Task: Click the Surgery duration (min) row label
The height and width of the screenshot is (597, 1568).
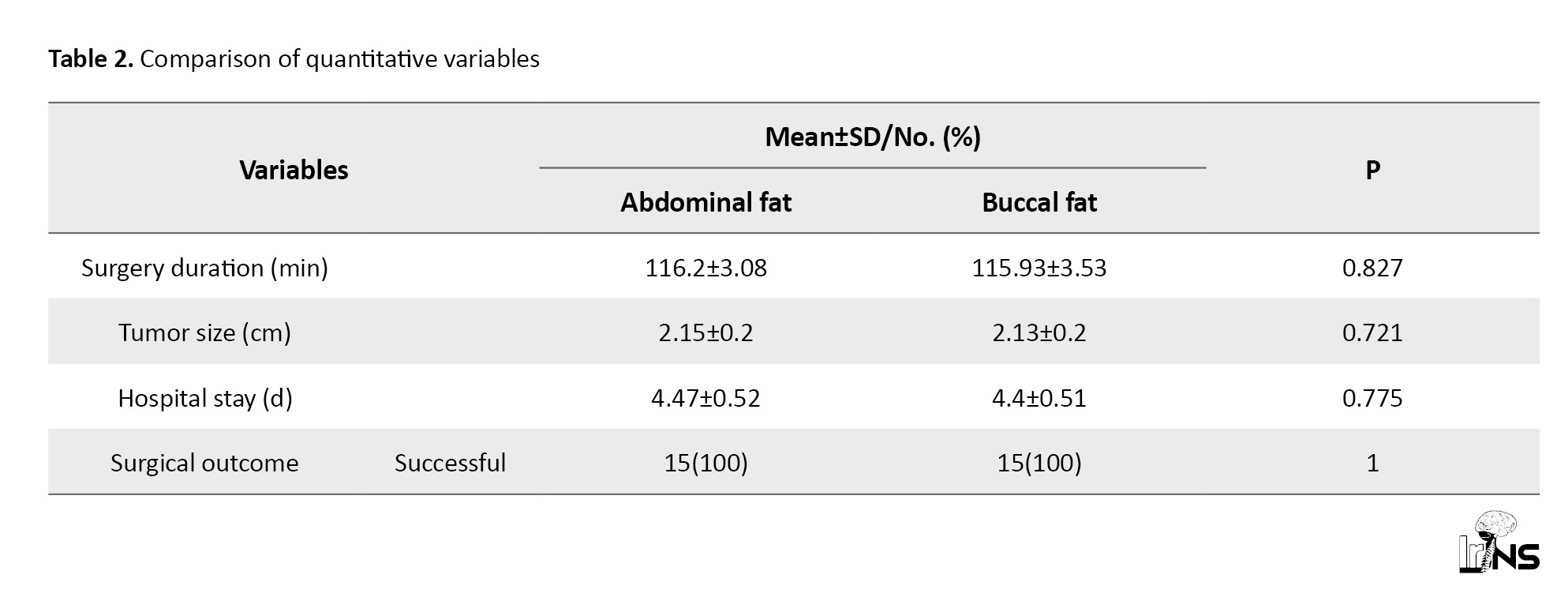Action: [x=204, y=268]
